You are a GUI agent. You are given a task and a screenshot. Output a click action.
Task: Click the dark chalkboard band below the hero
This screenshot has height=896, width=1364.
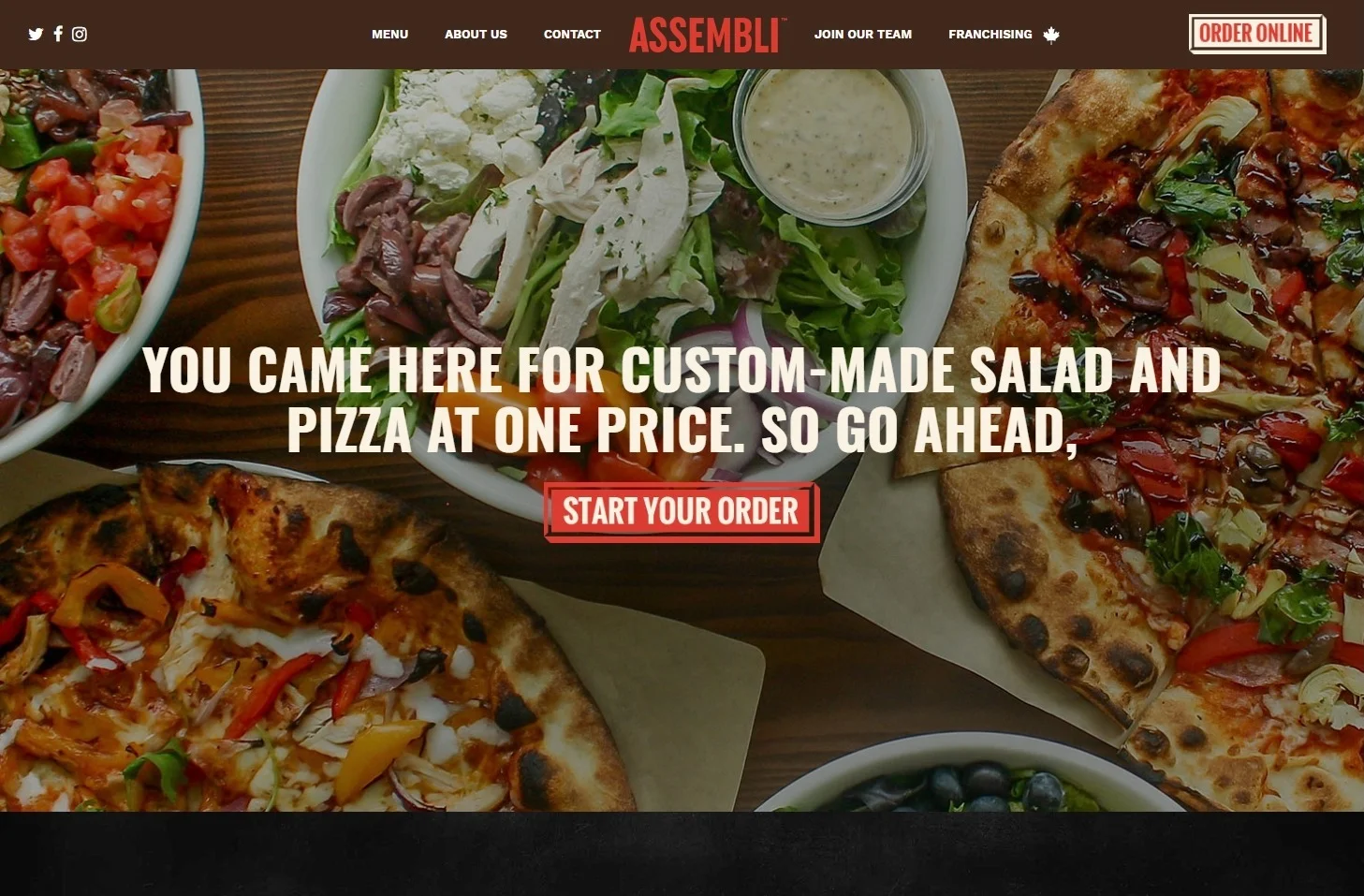tap(682, 854)
